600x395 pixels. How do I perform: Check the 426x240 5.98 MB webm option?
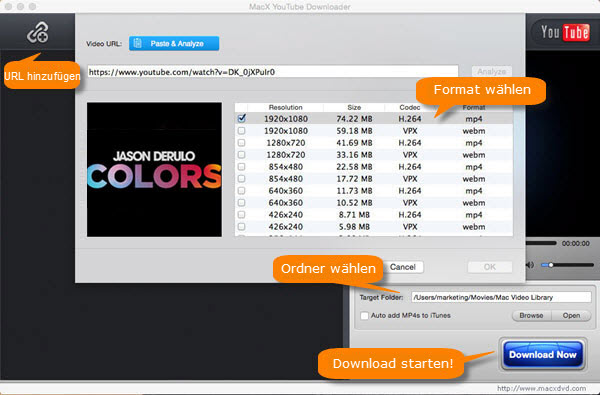click(x=241, y=227)
